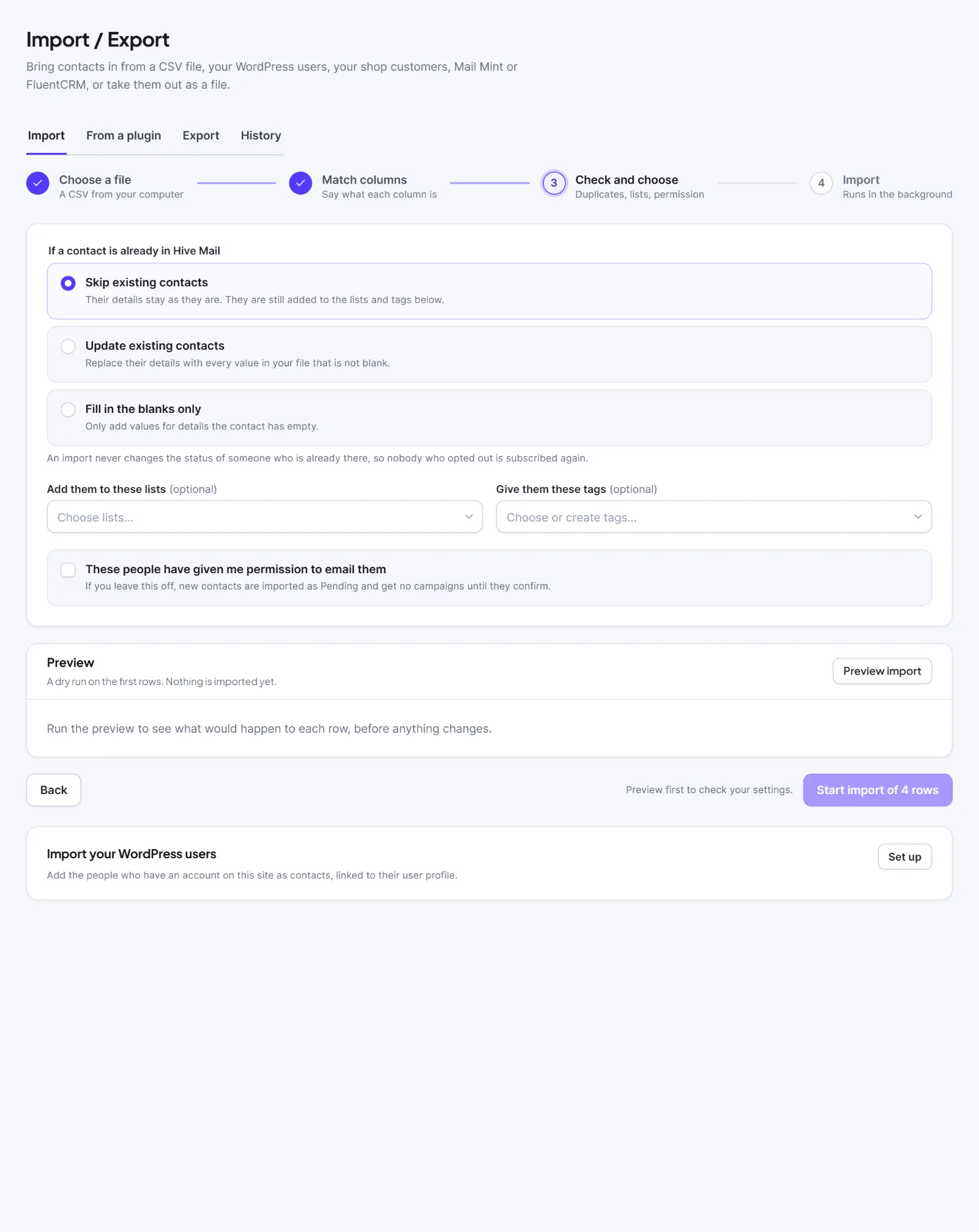Viewport: 979px width, 1232px height.
Task: Click the step 4 Import circle
Action: (821, 184)
